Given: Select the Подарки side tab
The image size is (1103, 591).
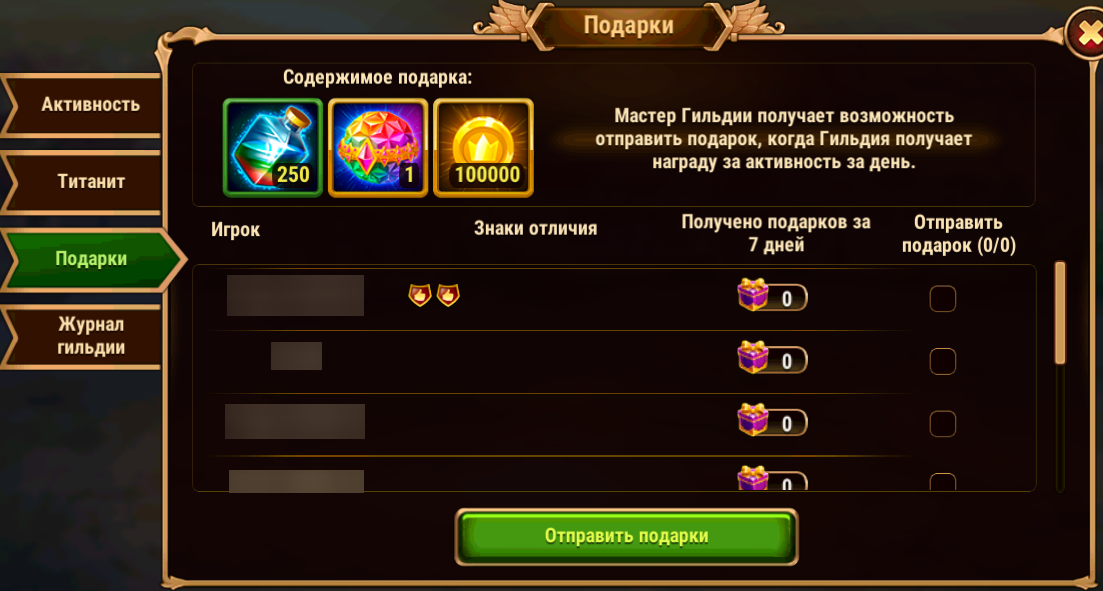Looking at the screenshot, I should coord(91,259).
